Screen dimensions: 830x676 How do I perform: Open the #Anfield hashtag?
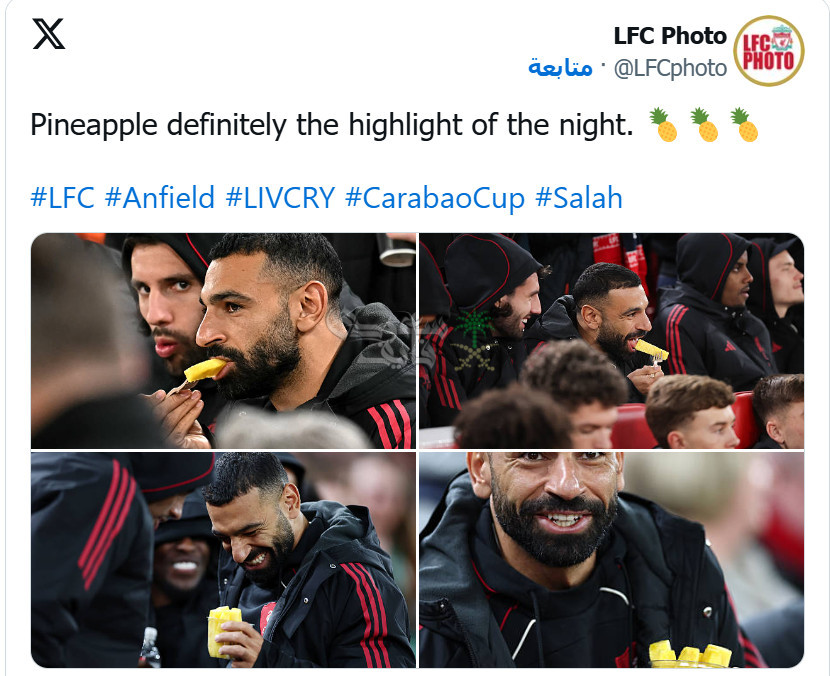pyautogui.click(x=160, y=198)
